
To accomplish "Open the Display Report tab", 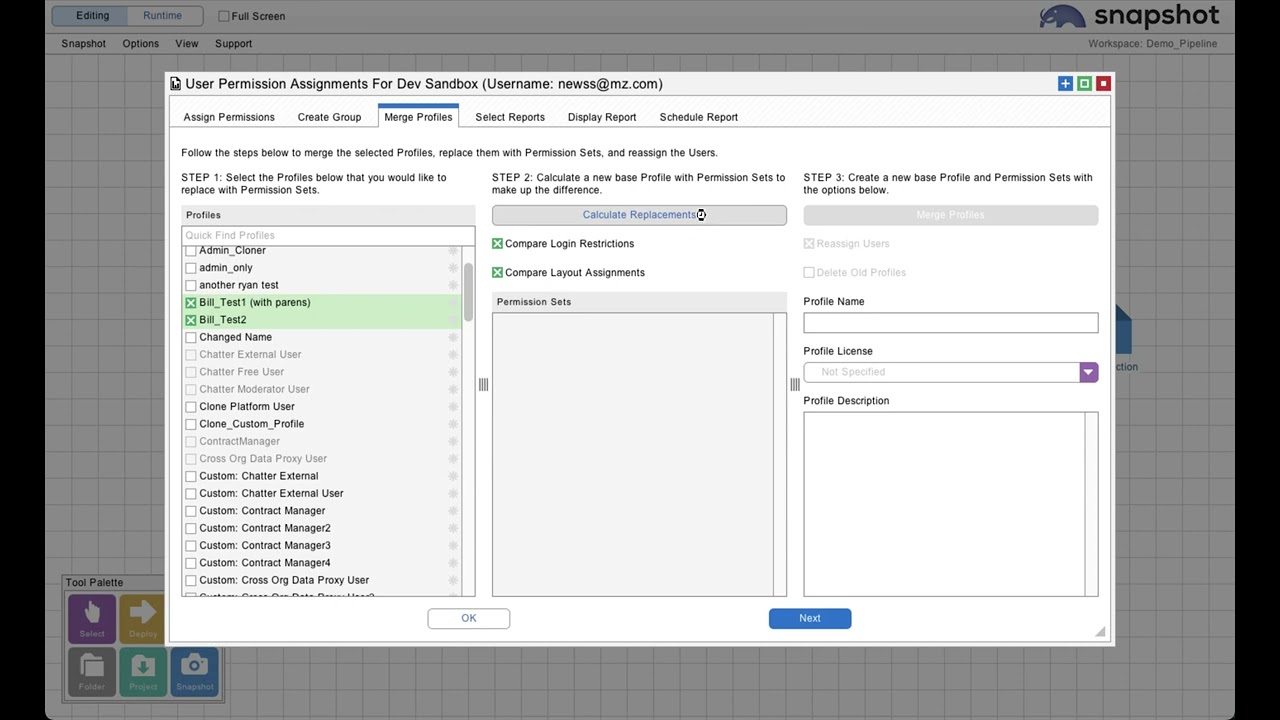I will (602, 117).
